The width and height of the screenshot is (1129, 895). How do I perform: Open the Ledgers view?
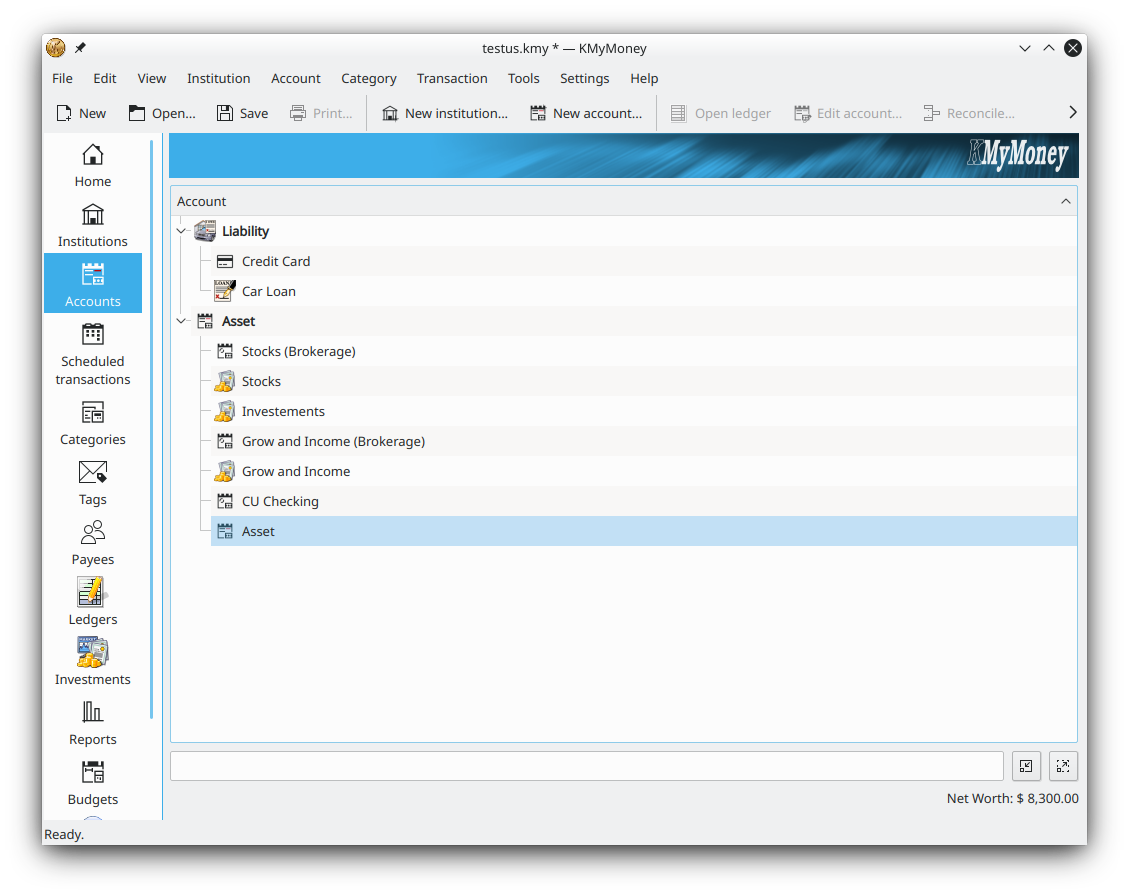point(92,603)
